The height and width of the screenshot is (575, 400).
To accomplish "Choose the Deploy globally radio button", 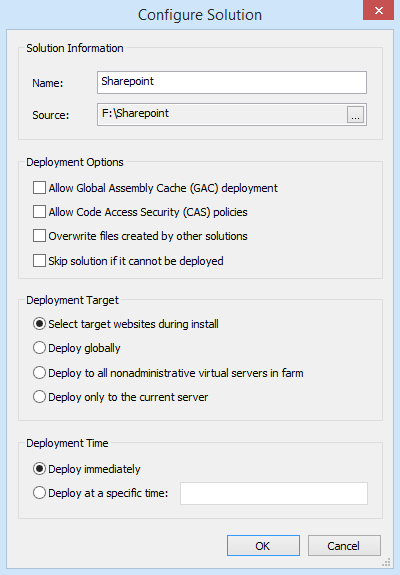I will (39, 348).
